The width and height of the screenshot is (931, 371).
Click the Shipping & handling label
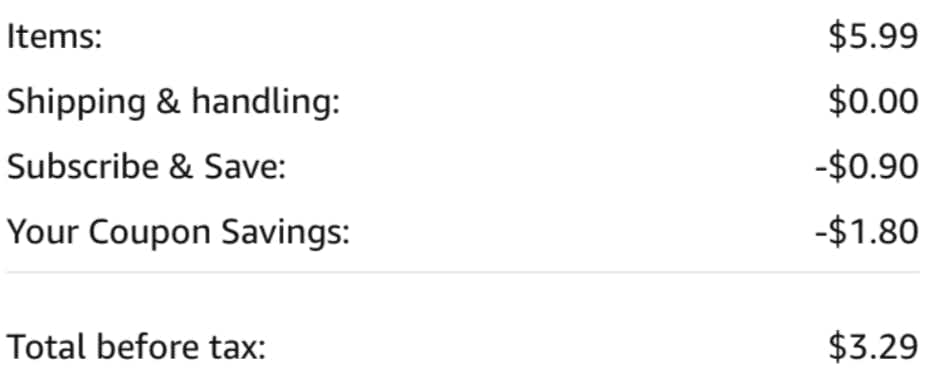[x=173, y=103]
